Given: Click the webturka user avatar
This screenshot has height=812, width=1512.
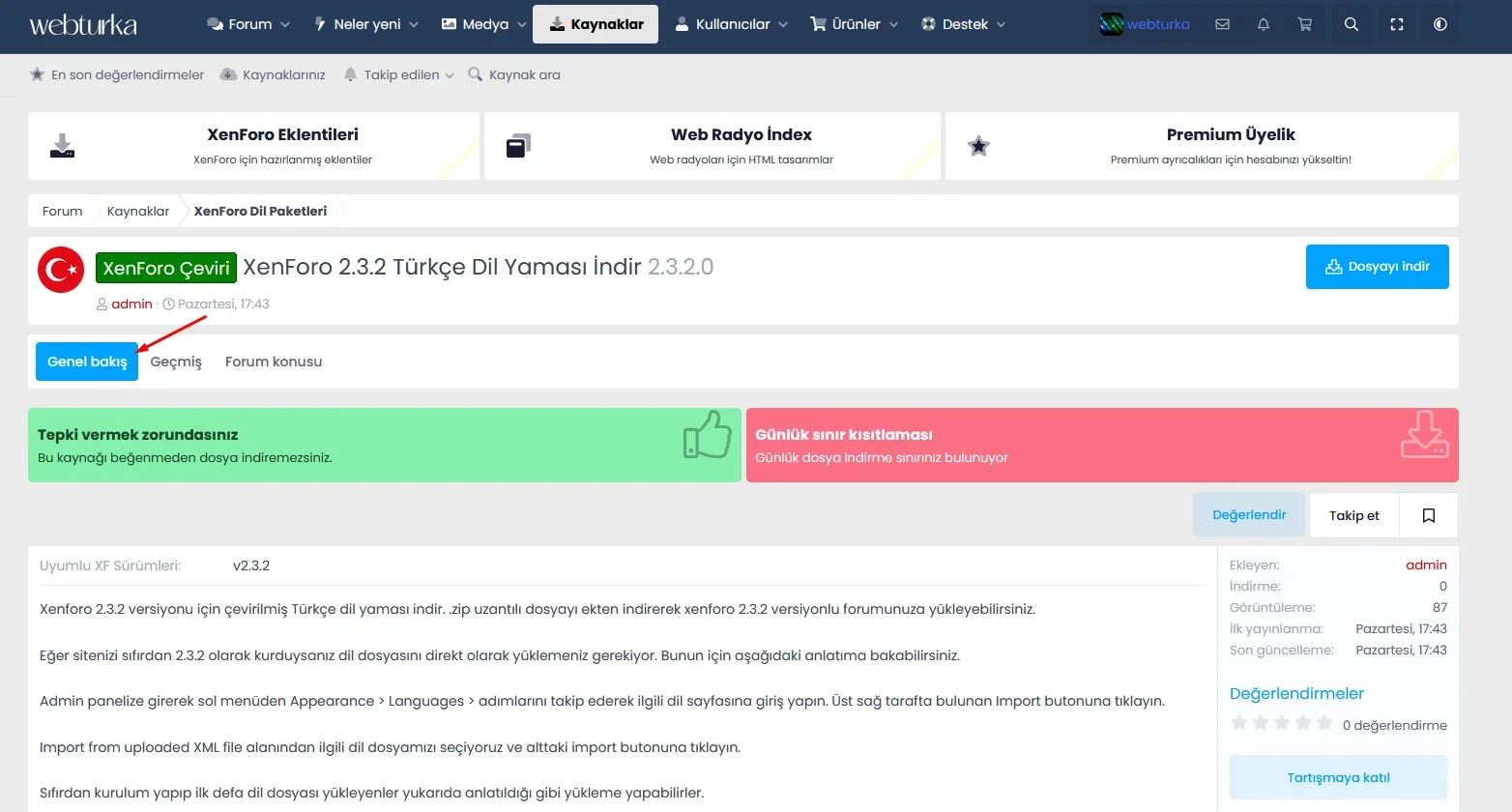Looking at the screenshot, I should coord(1112,24).
